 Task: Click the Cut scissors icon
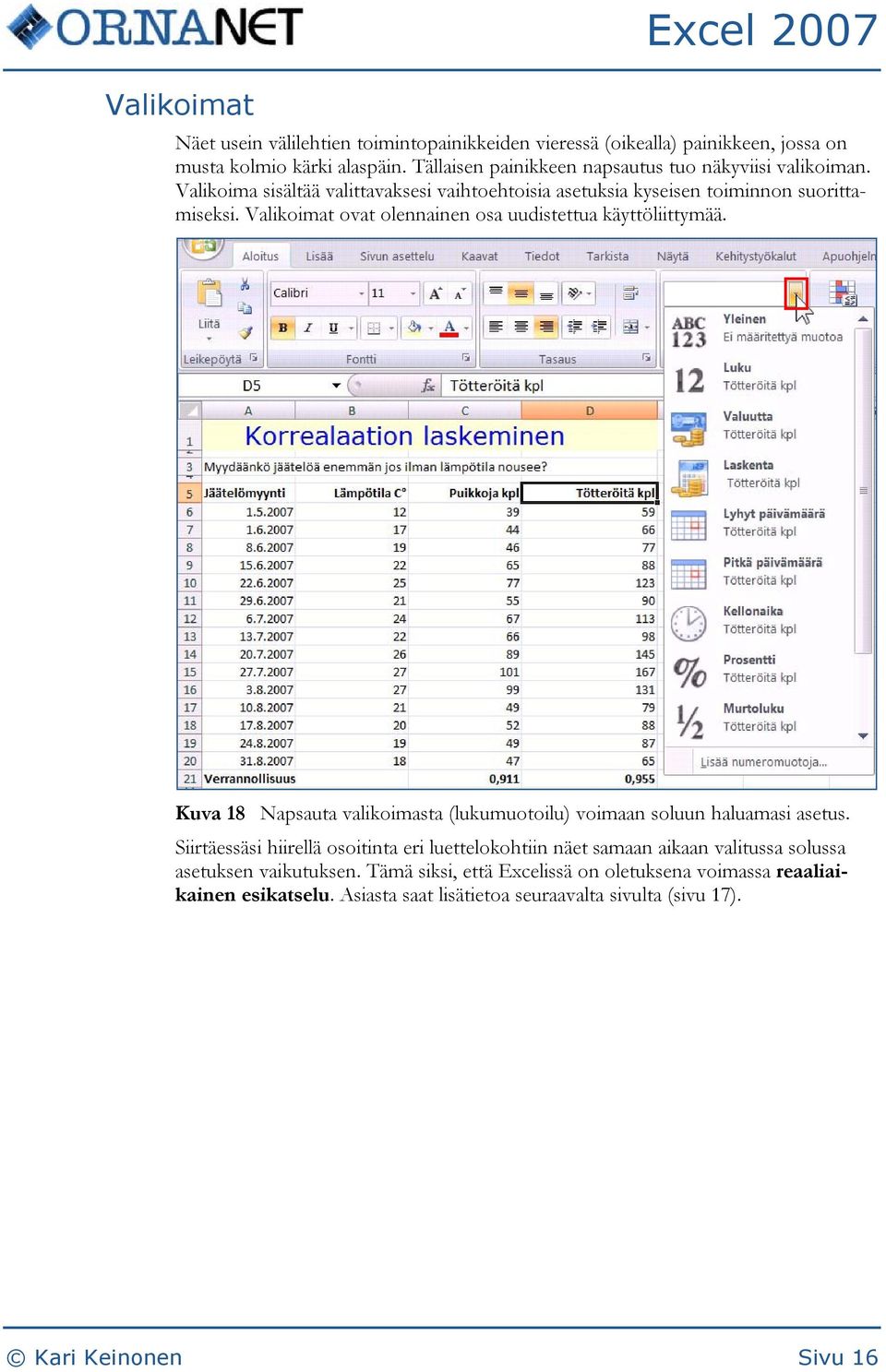tap(245, 285)
